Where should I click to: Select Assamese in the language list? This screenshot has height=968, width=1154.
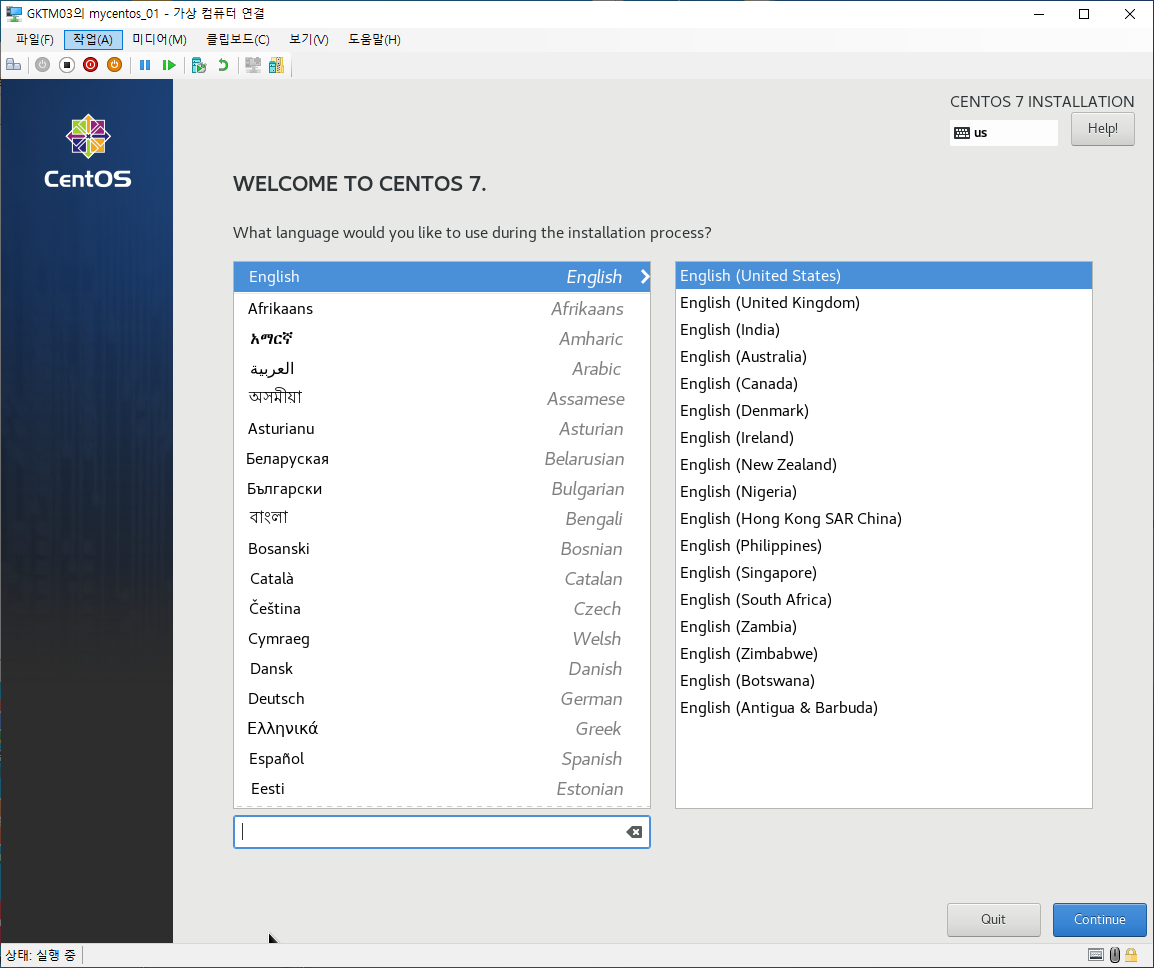[x=442, y=398]
